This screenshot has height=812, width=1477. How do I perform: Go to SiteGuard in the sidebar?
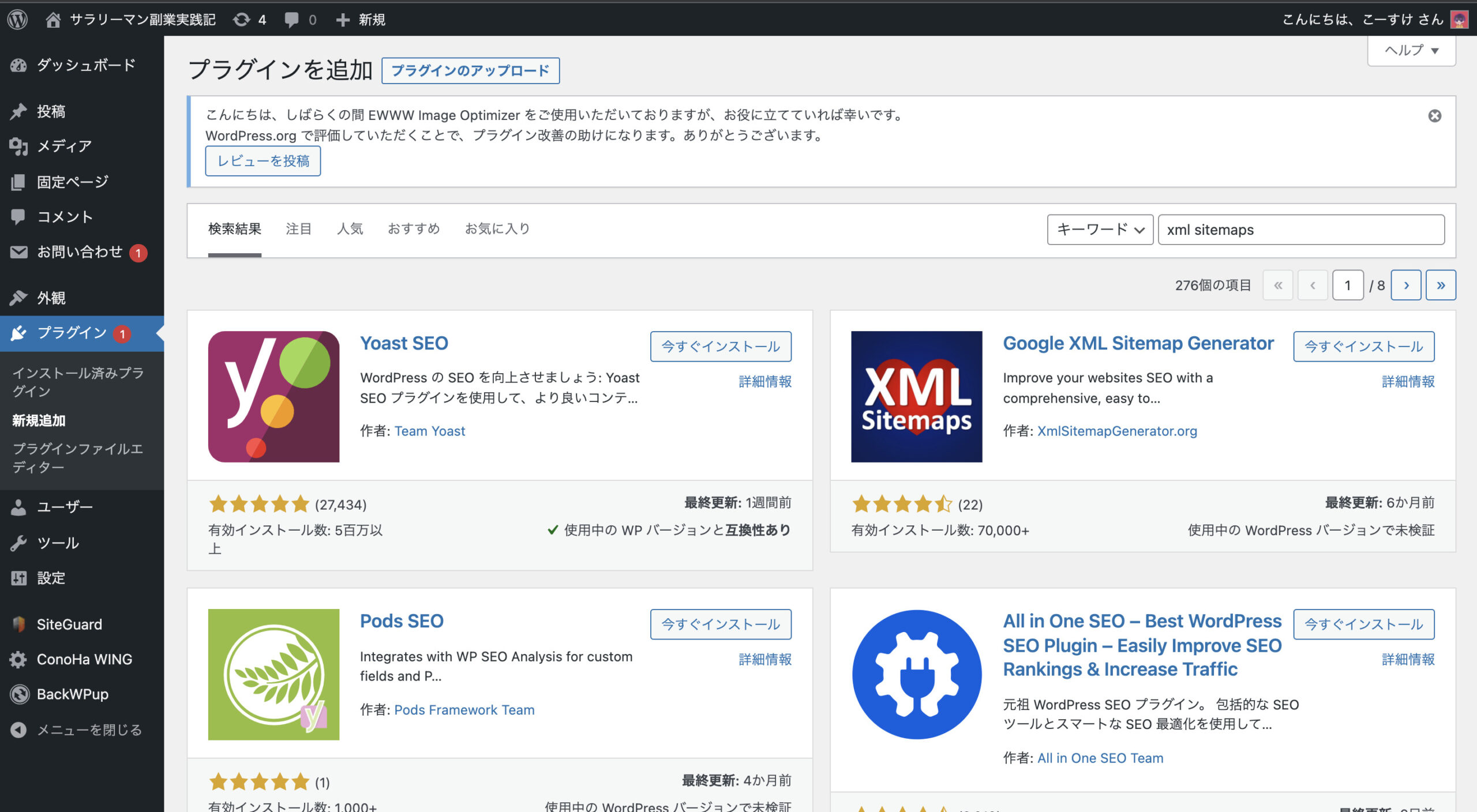(x=69, y=624)
